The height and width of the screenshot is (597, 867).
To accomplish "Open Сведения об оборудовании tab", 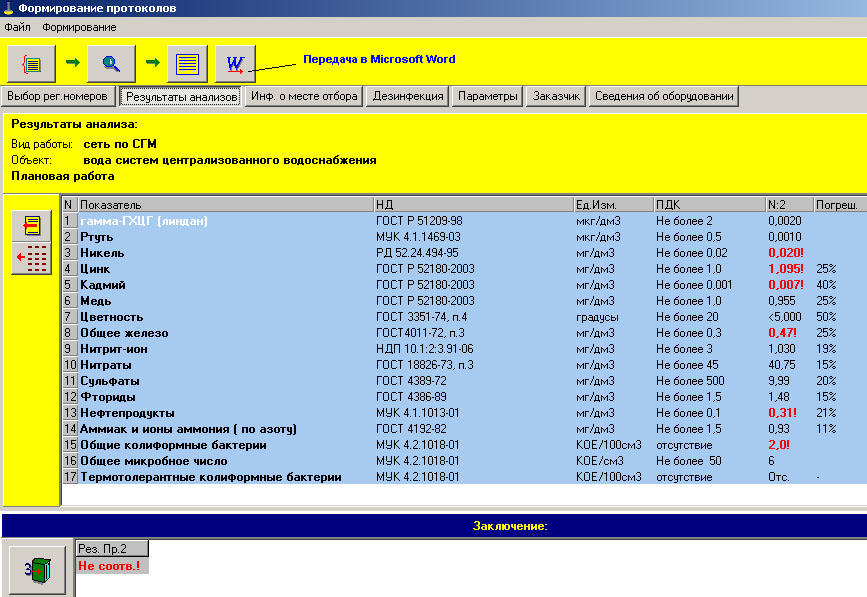I will [x=664, y=96].
